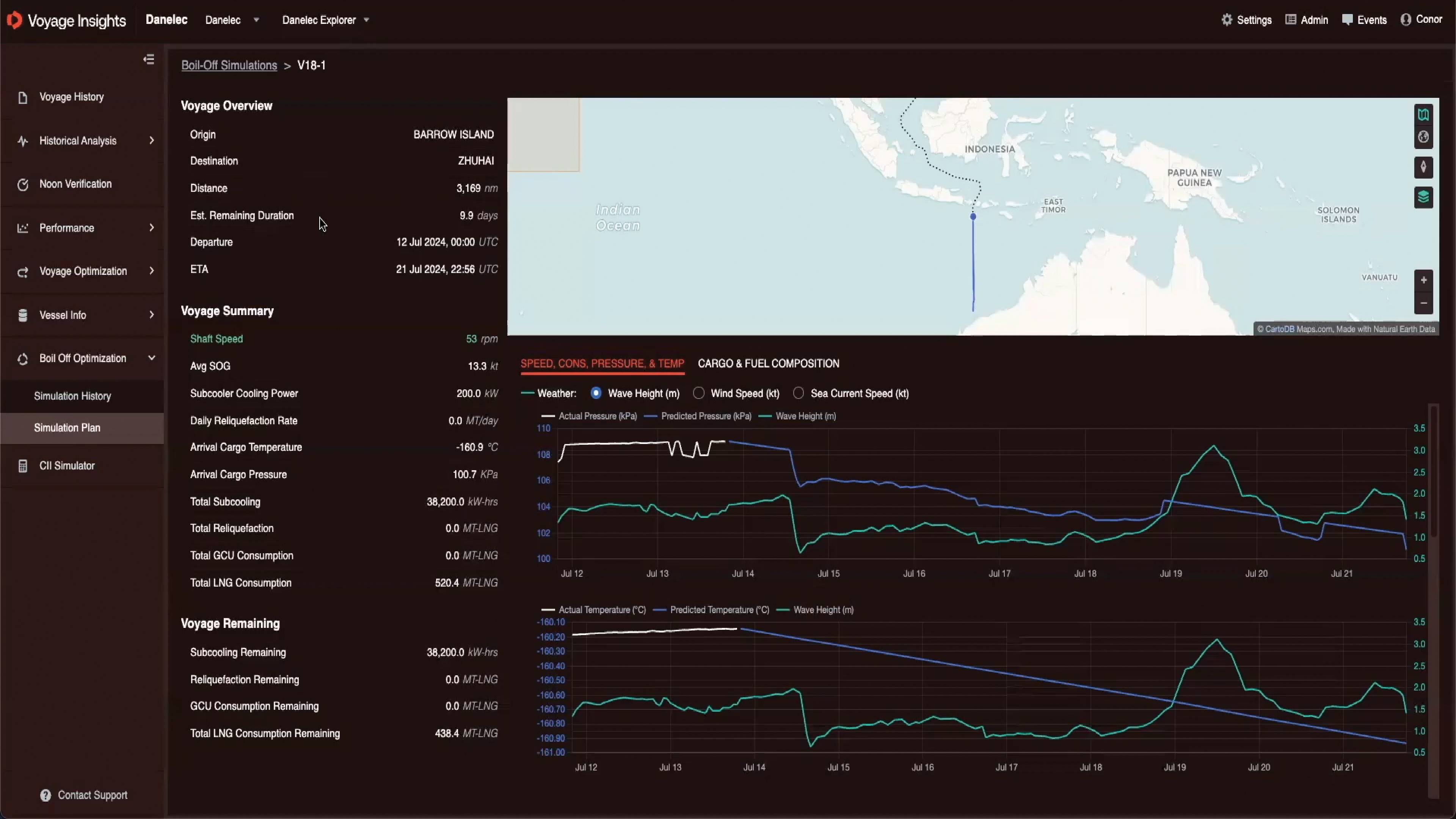Click Contact Support at sidebar bottom
This screenshot has width=1456, height=819.
point(84,795)
